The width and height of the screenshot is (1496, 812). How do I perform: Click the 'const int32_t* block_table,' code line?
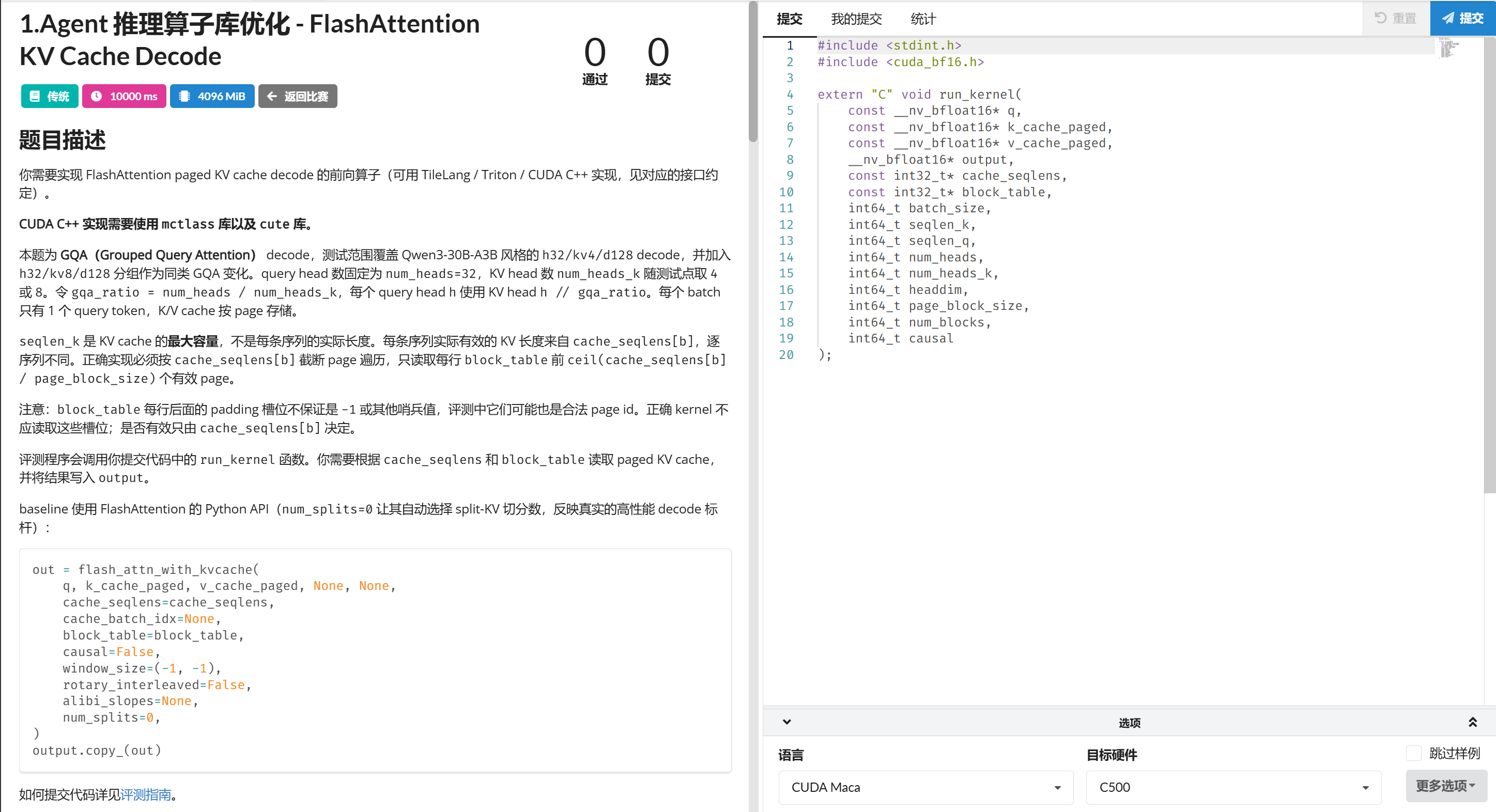[949, 192]
